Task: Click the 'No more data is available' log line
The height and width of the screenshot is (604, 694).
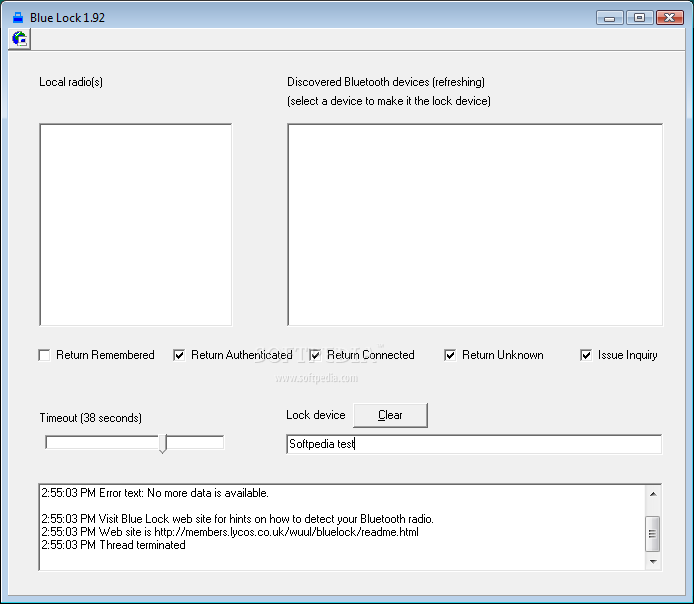Action: (x=155, y=493)
